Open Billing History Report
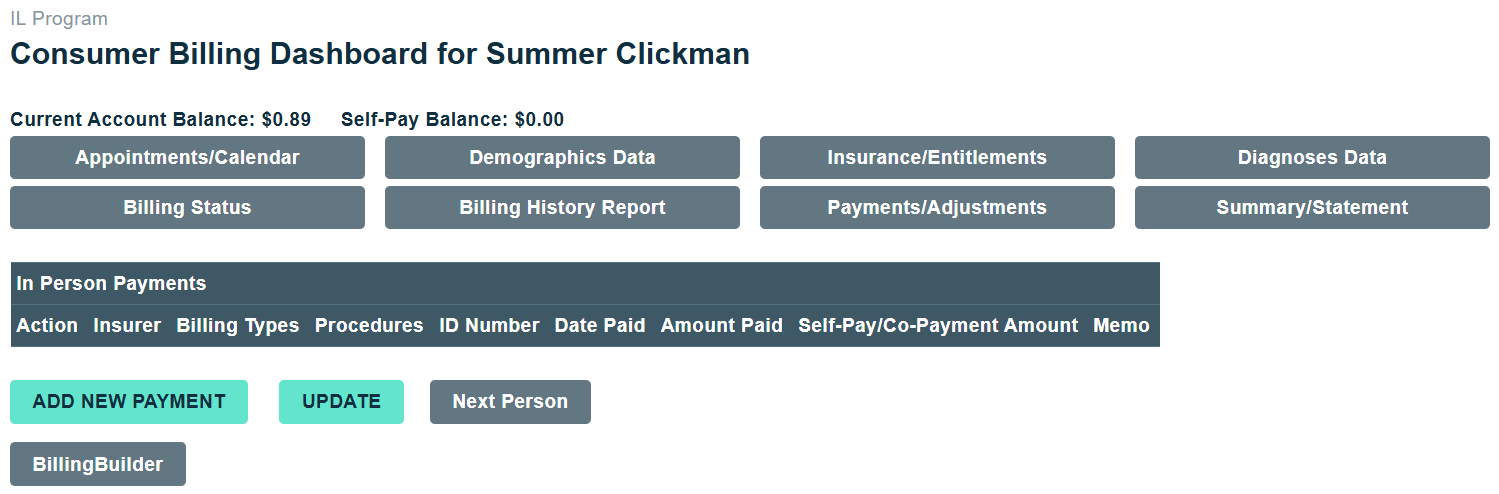The image size is (1499, 494). pos(562,208)
